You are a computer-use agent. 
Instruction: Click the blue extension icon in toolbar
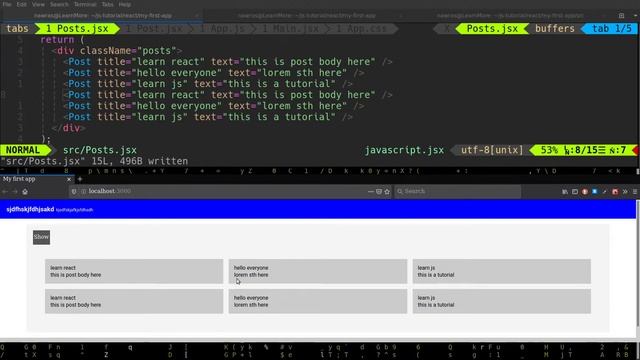click(595, 191)
